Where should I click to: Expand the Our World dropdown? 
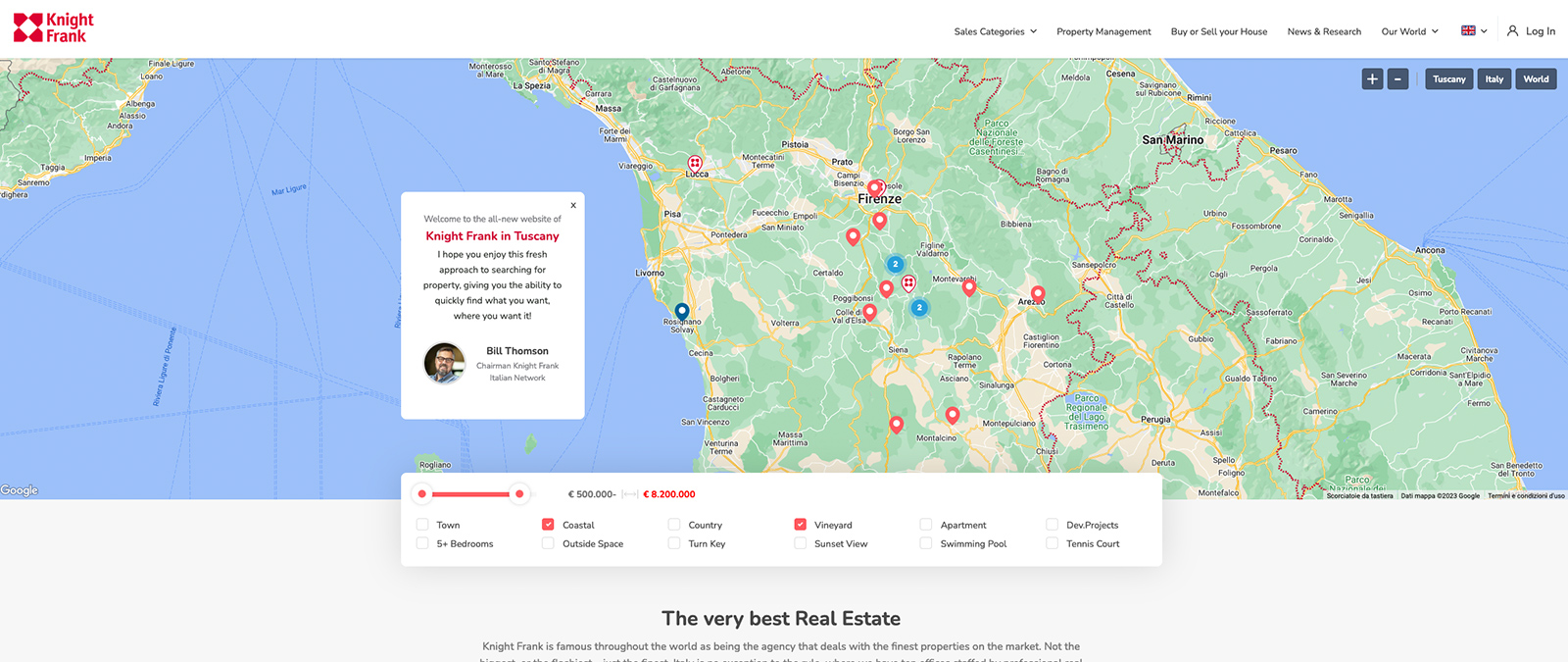(x=1409, y=31)
